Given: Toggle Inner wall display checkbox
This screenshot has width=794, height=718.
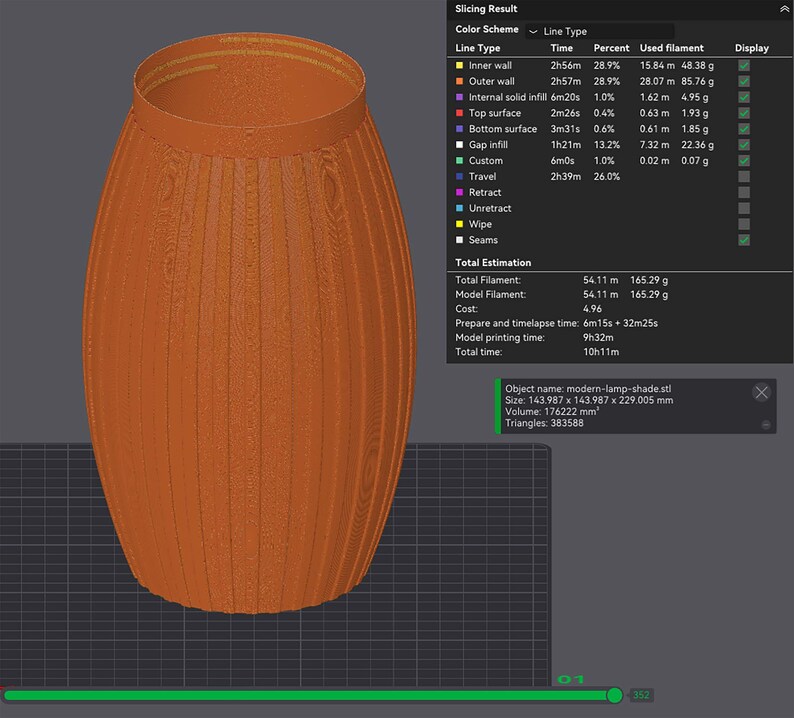Looking at the screenshot, I should click(x=743, y=65).
